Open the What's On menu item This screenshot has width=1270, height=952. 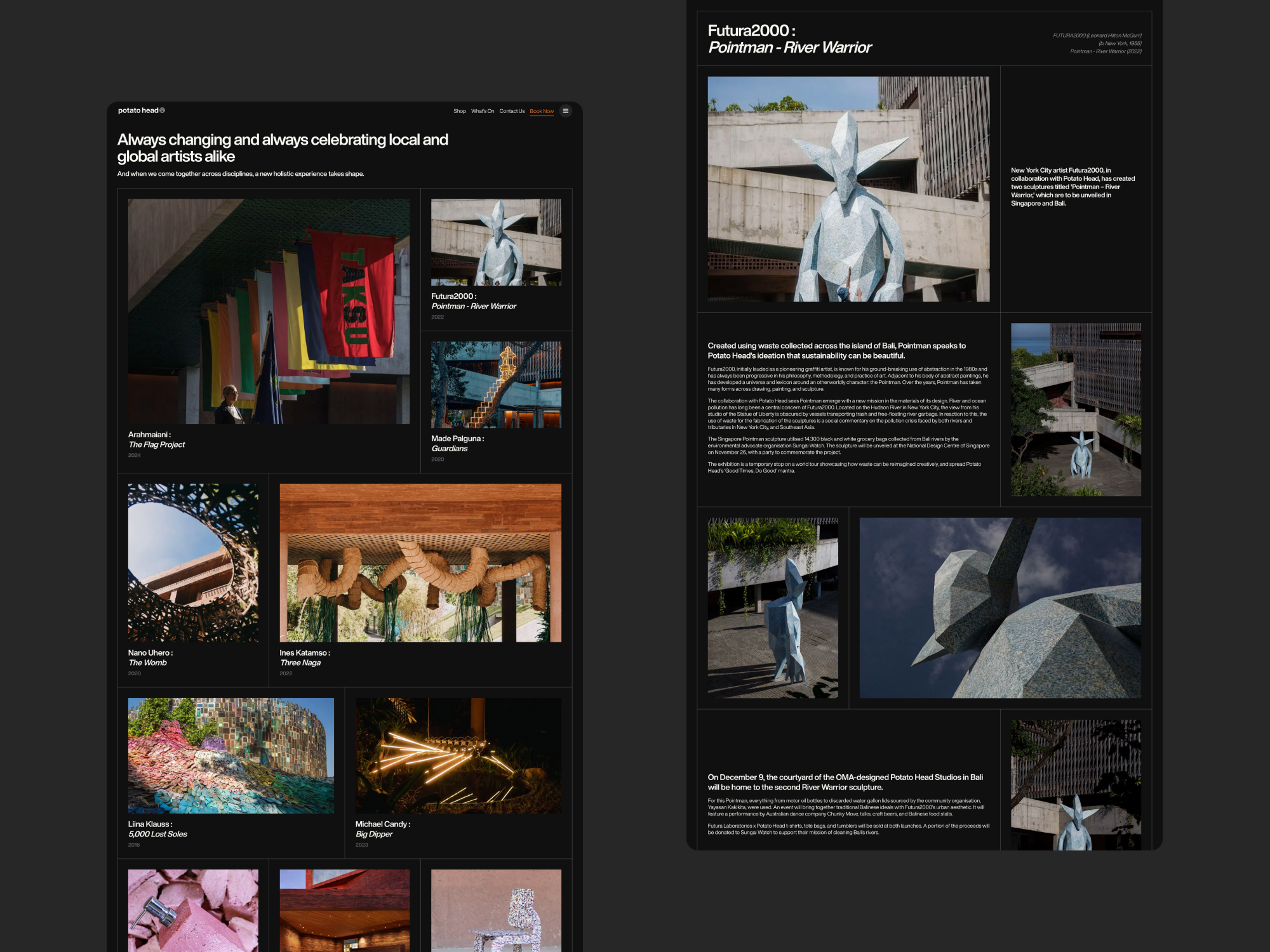tap(483, 111)
